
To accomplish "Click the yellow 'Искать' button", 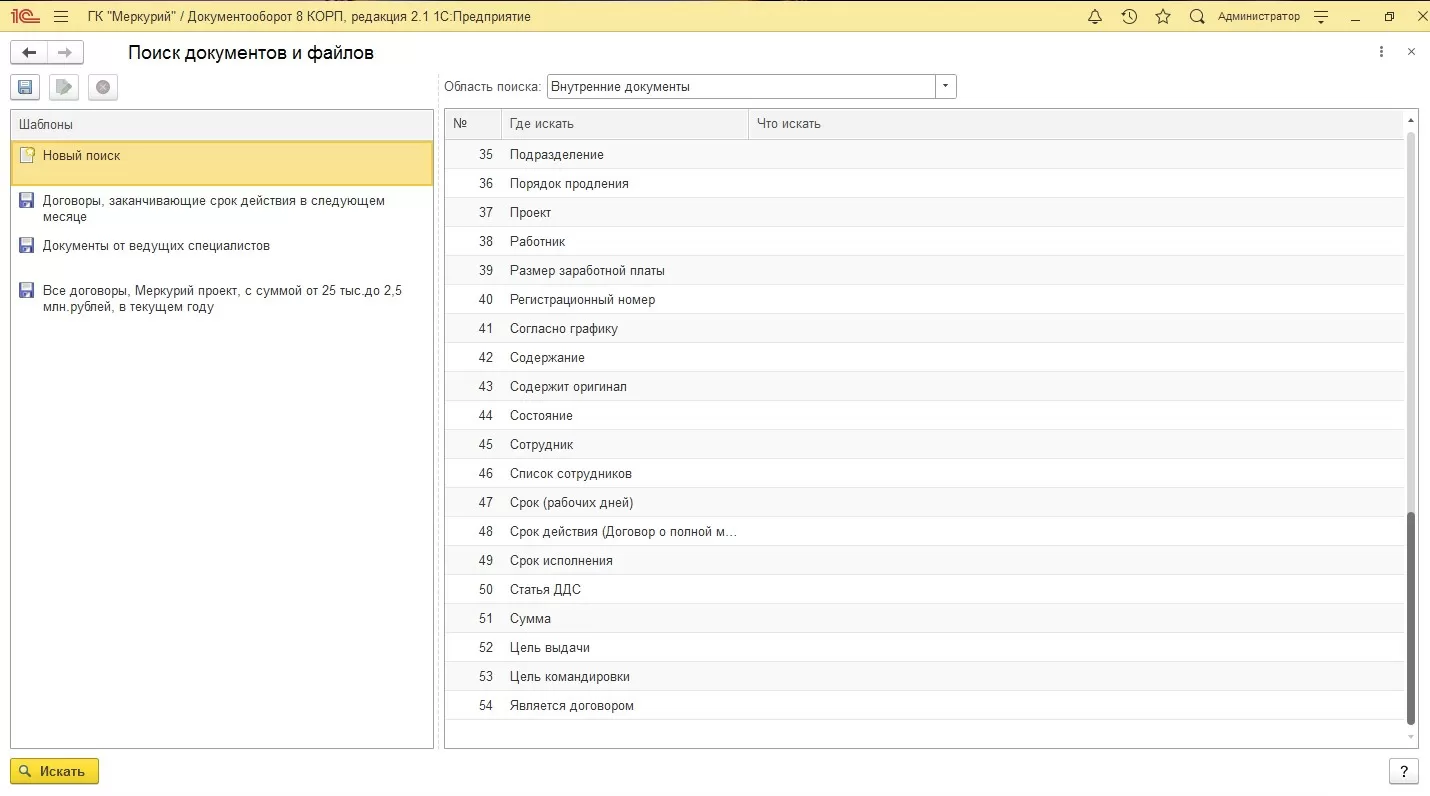I will [x=55, y=771].
